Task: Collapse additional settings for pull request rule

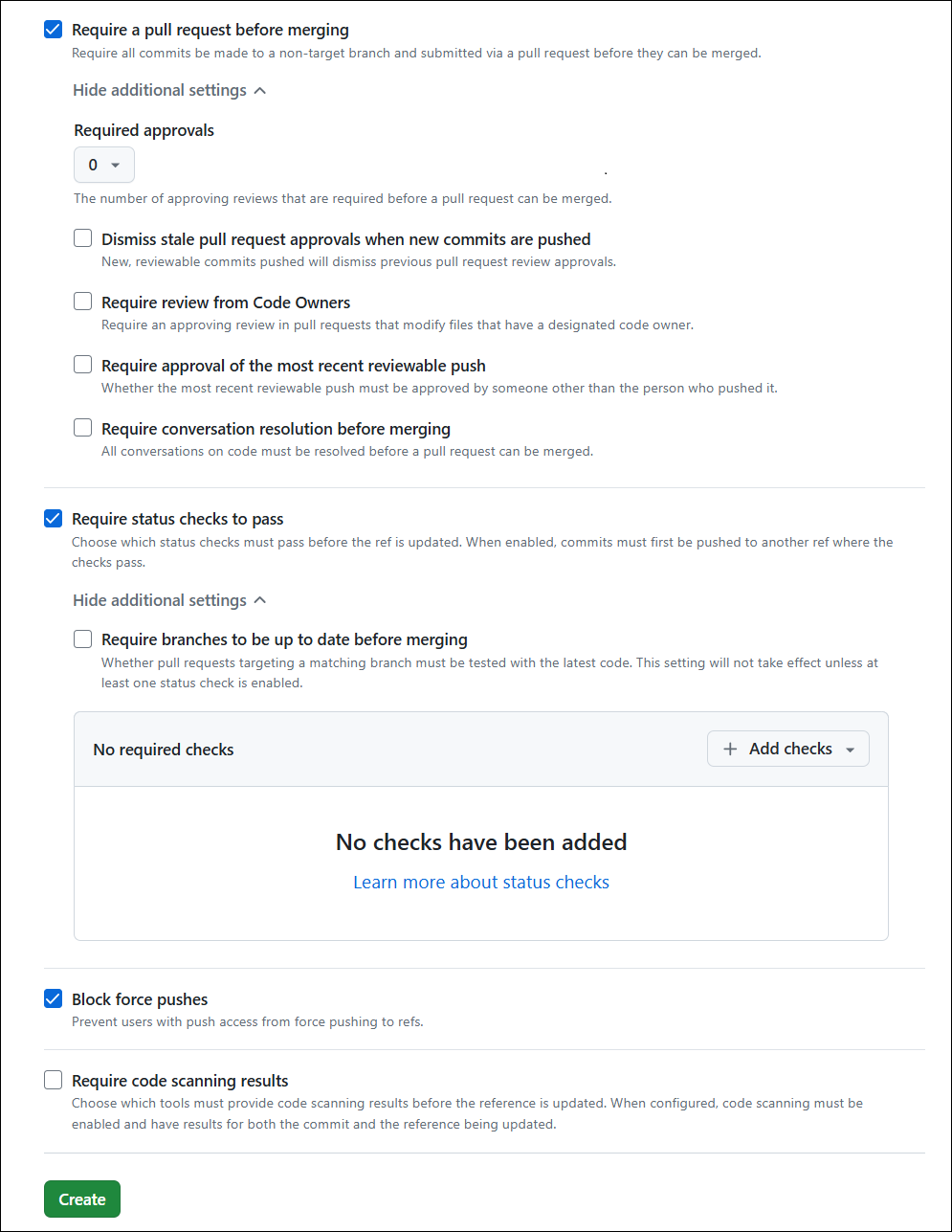Action: pos(159,89)
